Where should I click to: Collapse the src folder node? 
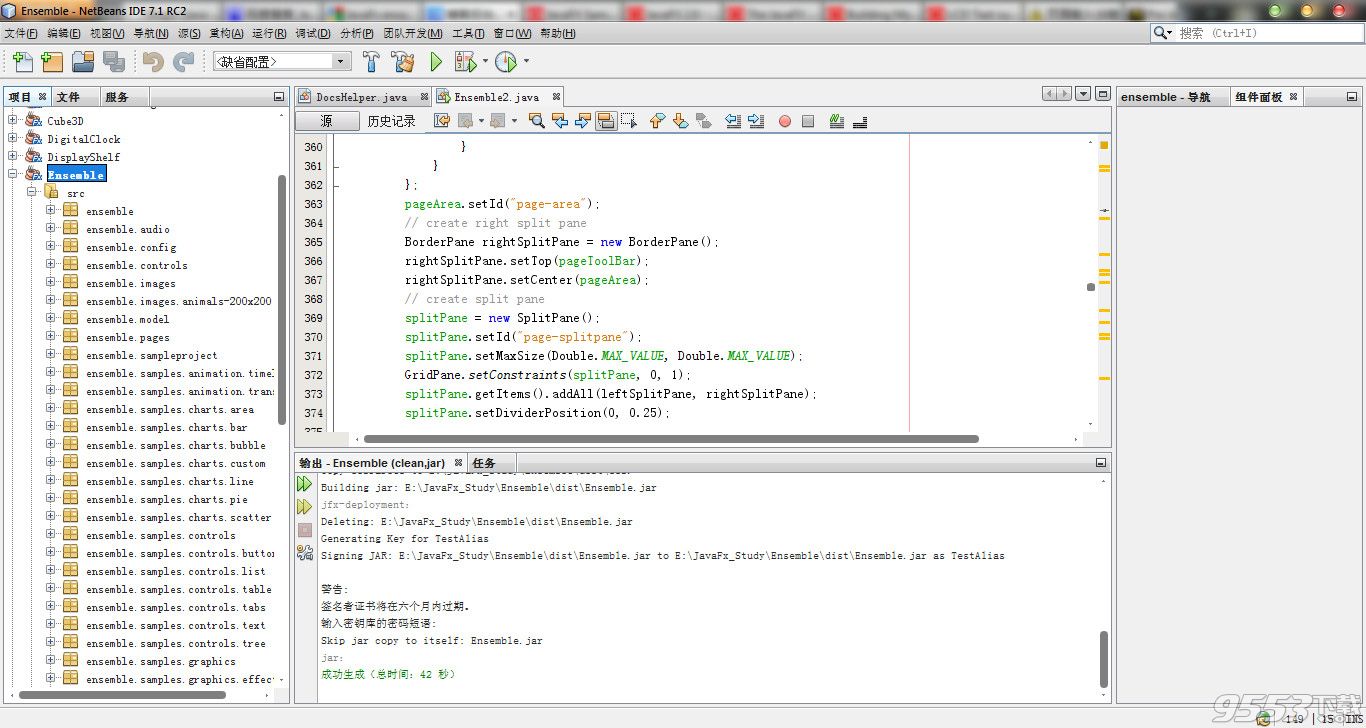click(x=32, y=192)
